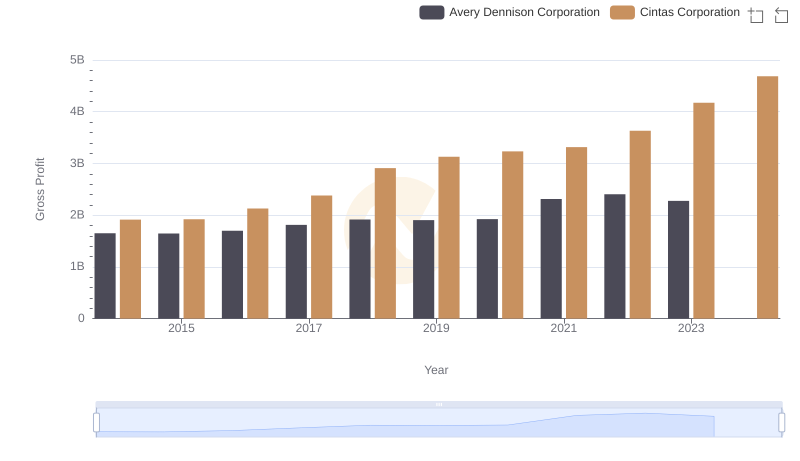Click the Cintas bar for 2016
This screenshot has width=800, height=461.
258,264
